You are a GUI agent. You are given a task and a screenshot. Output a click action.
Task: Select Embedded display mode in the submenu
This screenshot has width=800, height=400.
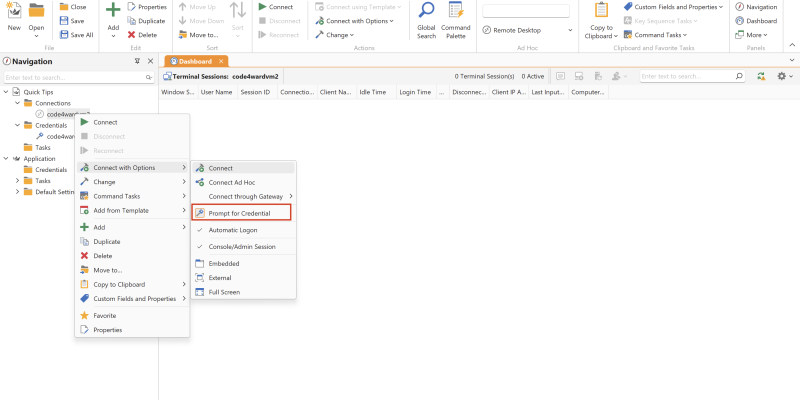[223, 263]
